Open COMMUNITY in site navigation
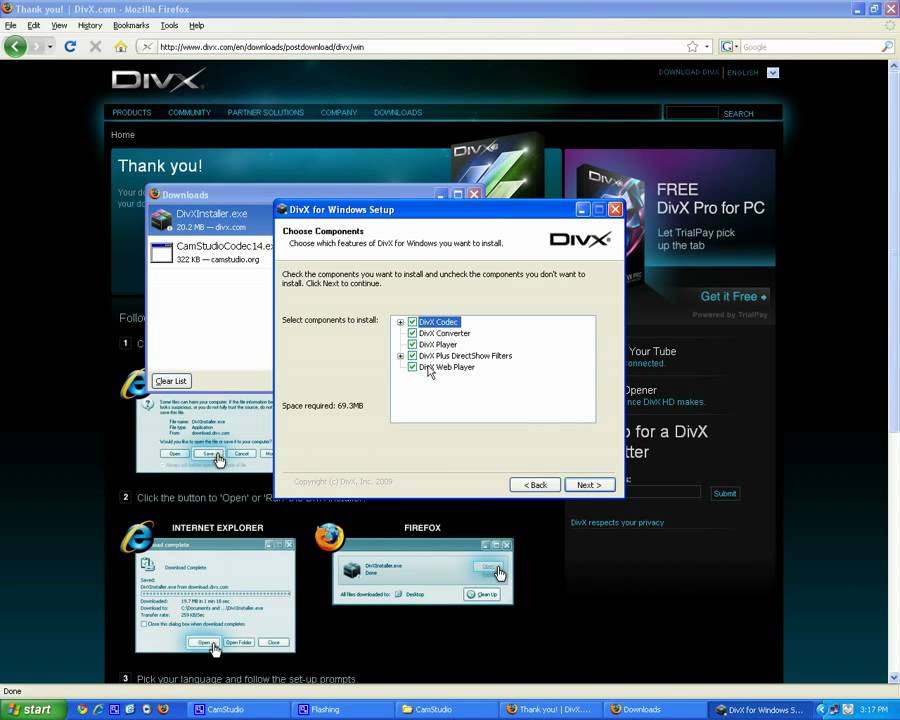 click(189, 113)
